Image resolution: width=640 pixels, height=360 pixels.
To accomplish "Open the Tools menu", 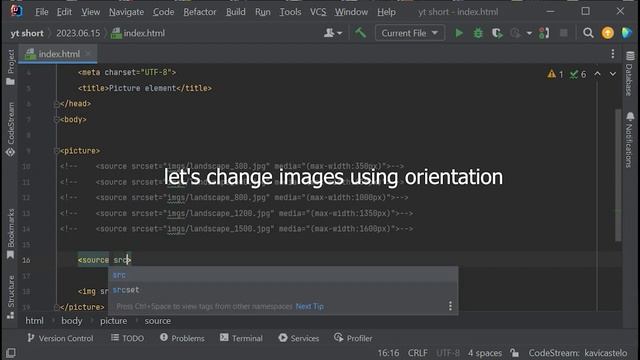I will [x=290, y=12].
